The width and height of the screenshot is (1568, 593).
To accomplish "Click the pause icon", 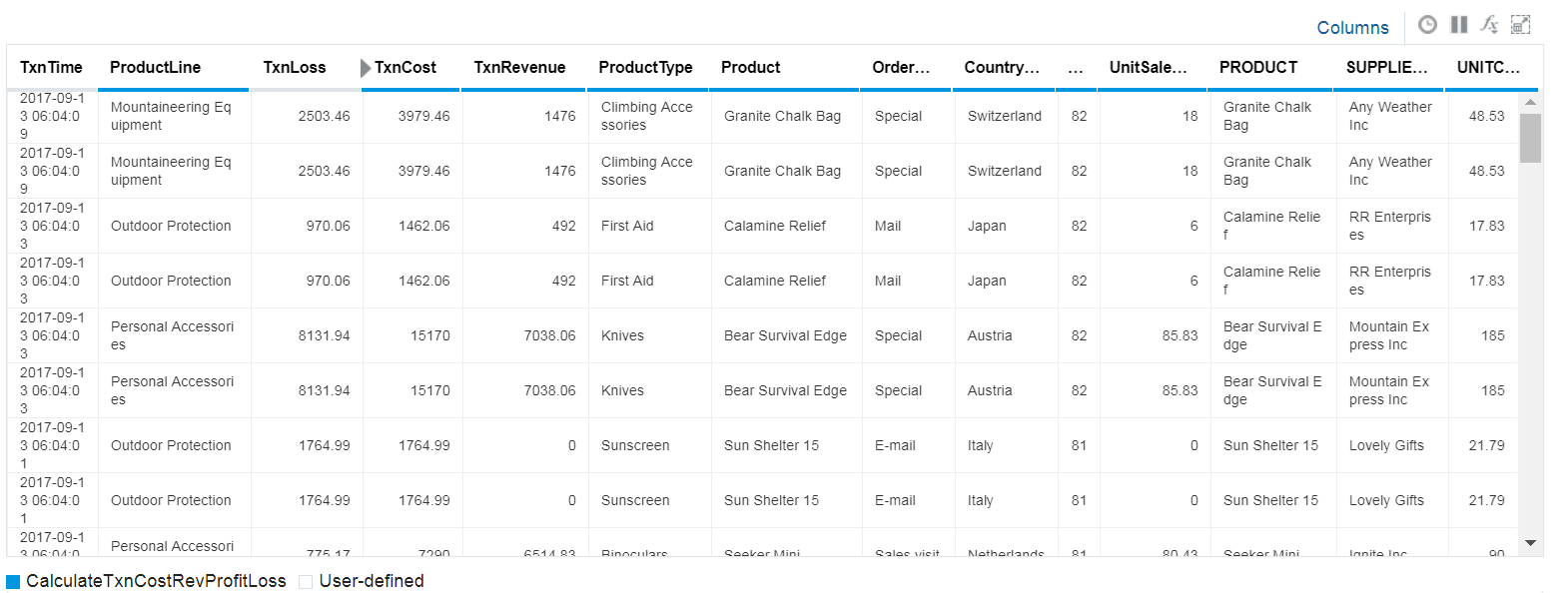I will click(x=1459, y=25).
